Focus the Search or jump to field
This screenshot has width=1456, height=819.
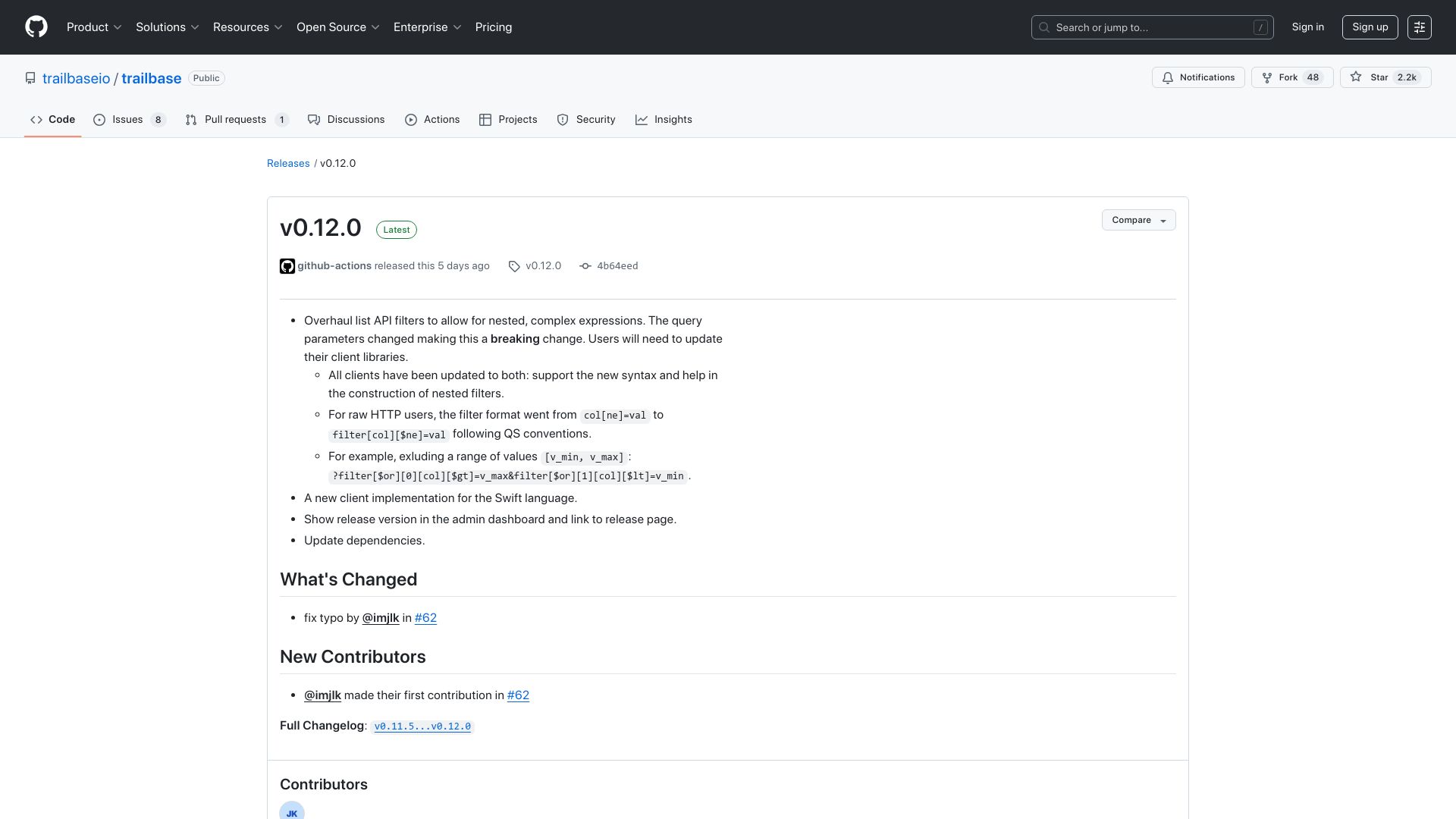[x=1152, y=27]
